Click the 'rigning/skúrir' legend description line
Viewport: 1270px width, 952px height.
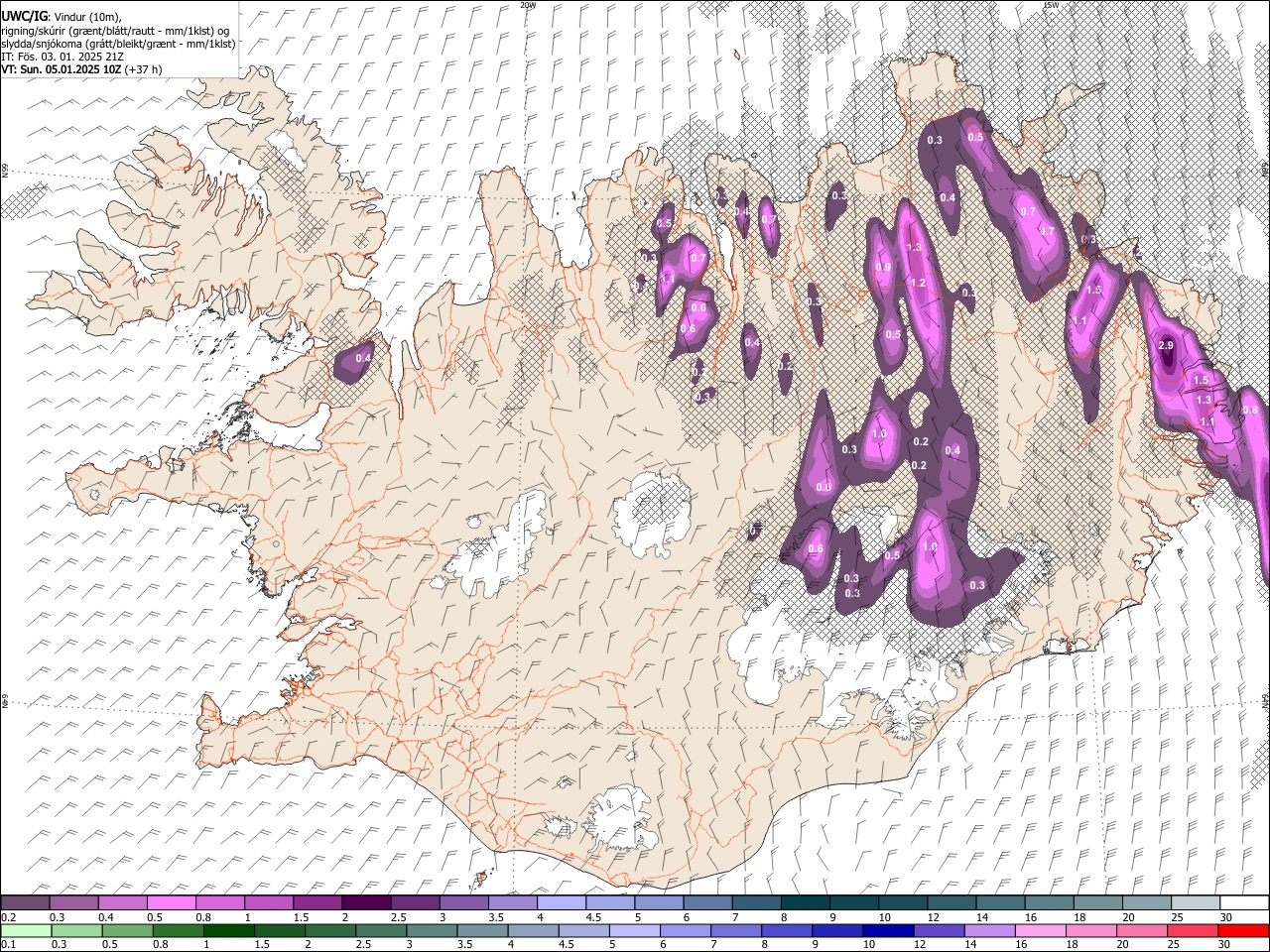(x=115, y=31)
